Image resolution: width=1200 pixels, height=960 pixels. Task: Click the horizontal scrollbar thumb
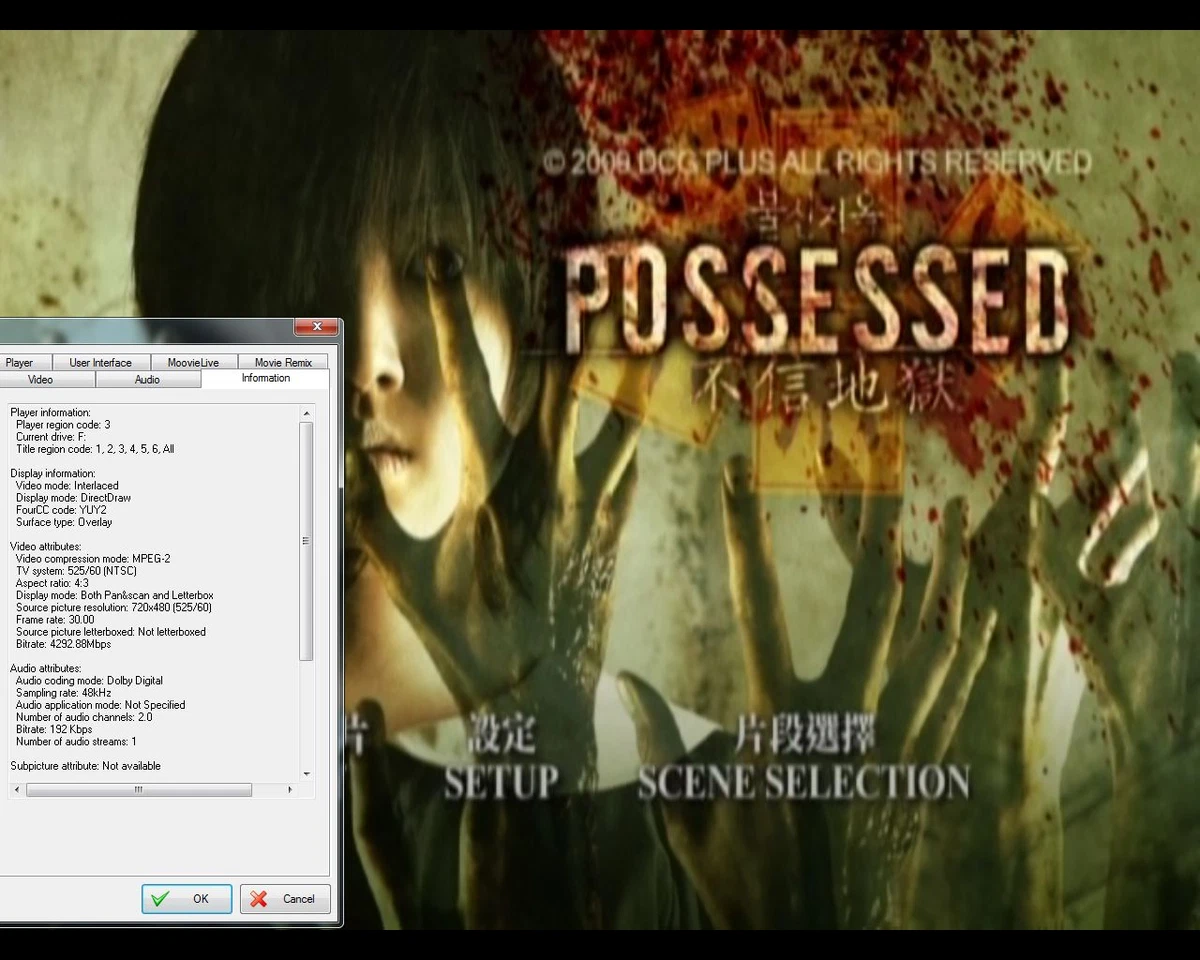click(x=139, y=790)
